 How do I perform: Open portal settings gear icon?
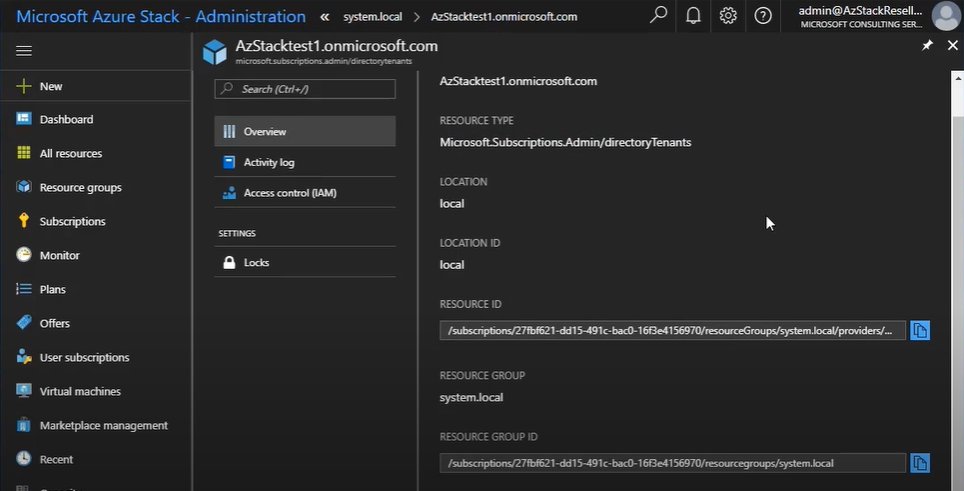click(x=729, y=15)
